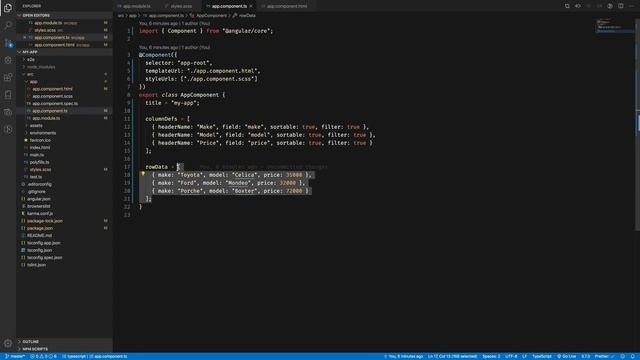Open the Manage gear icon in the activity bar
The width and height of the screenshot is (640, 360).
coord(8,343)
